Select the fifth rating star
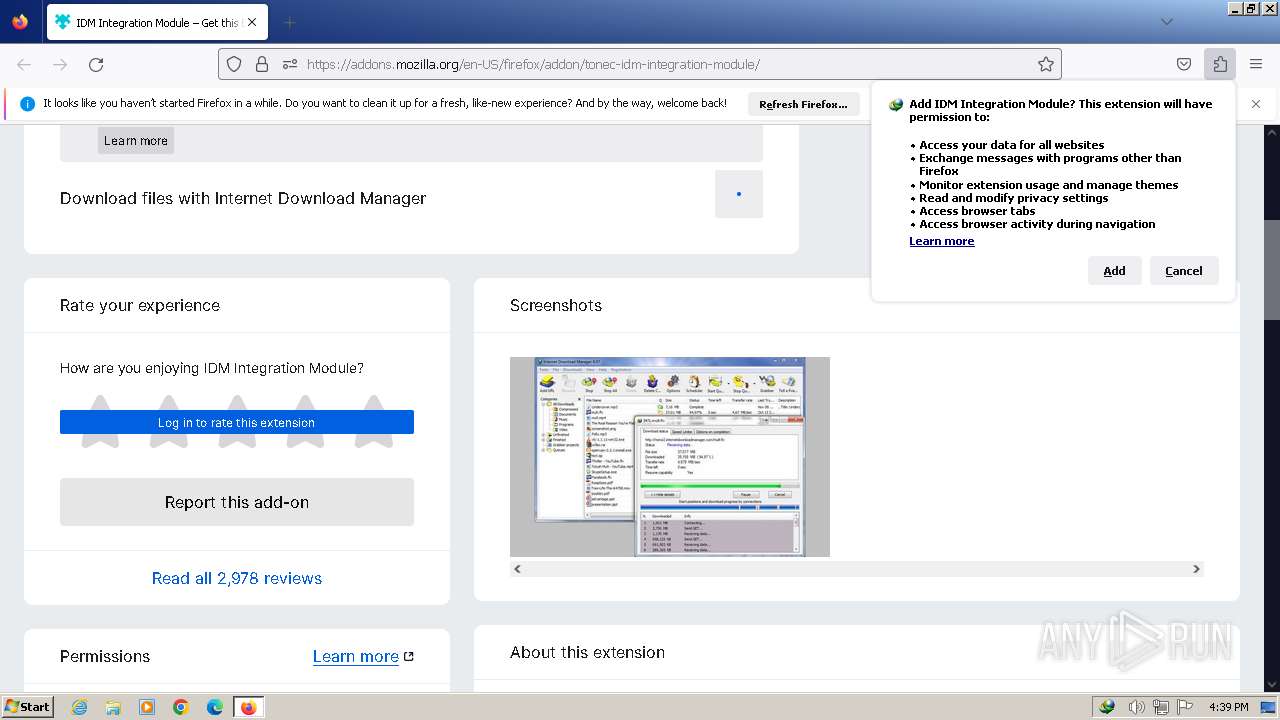The image size is (1280, 720). [373, 420]
